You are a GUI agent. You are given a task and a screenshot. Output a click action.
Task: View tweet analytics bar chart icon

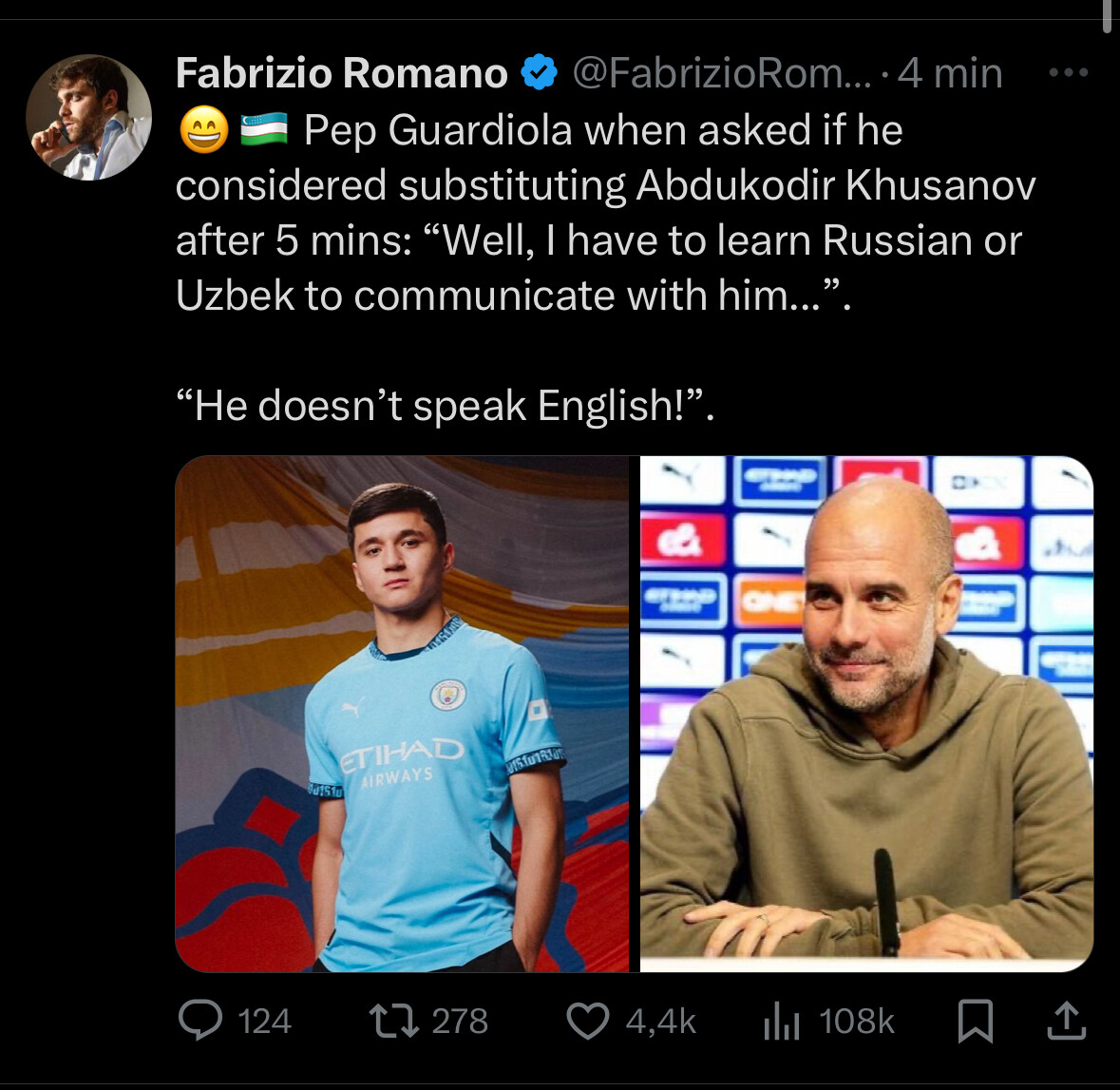click(782, 1021)
